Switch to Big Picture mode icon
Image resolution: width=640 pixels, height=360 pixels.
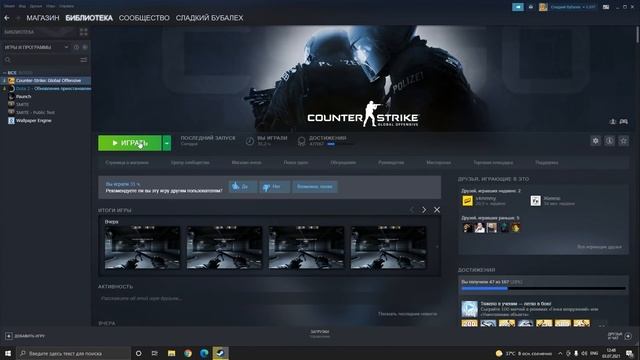pyautogui.click(x=606, y=7)
